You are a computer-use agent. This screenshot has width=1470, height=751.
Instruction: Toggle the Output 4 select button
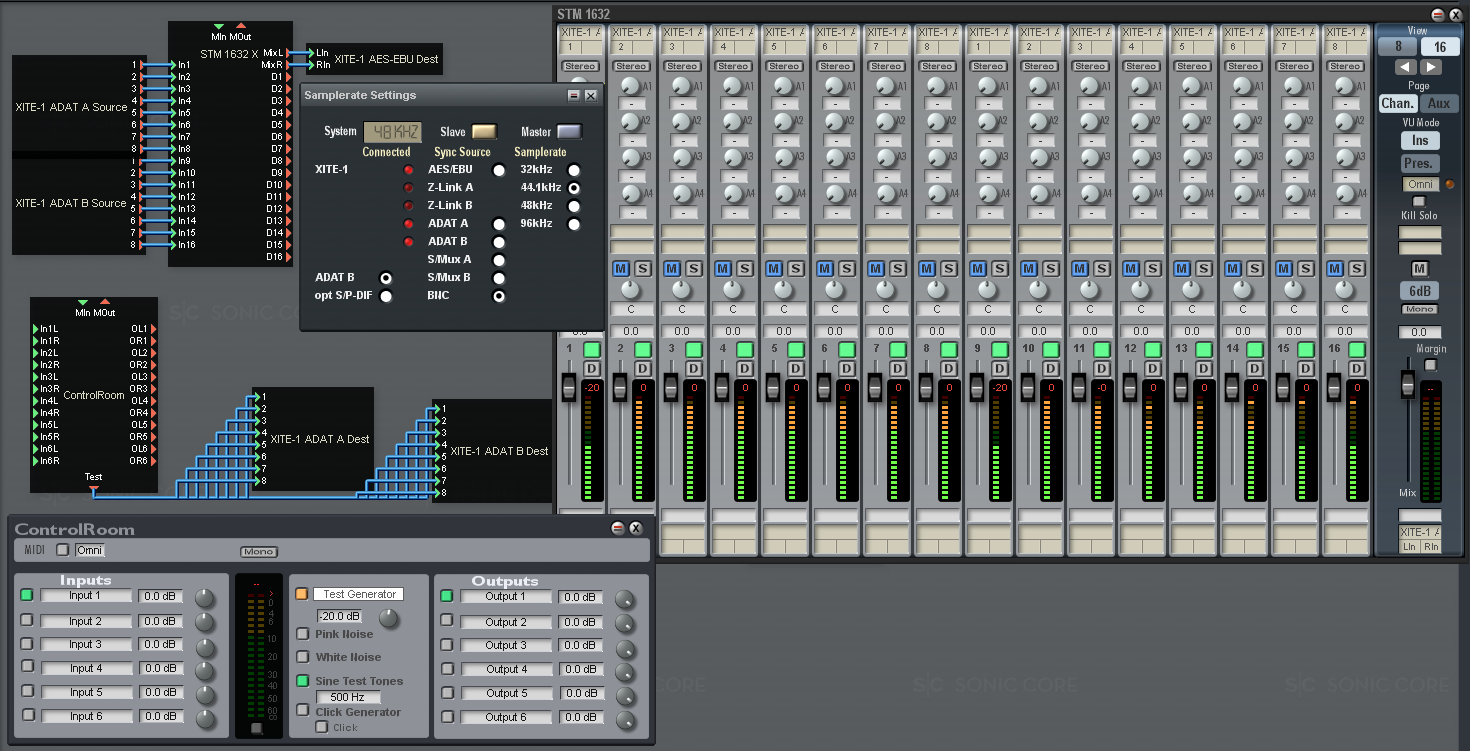tap(447, 669)
